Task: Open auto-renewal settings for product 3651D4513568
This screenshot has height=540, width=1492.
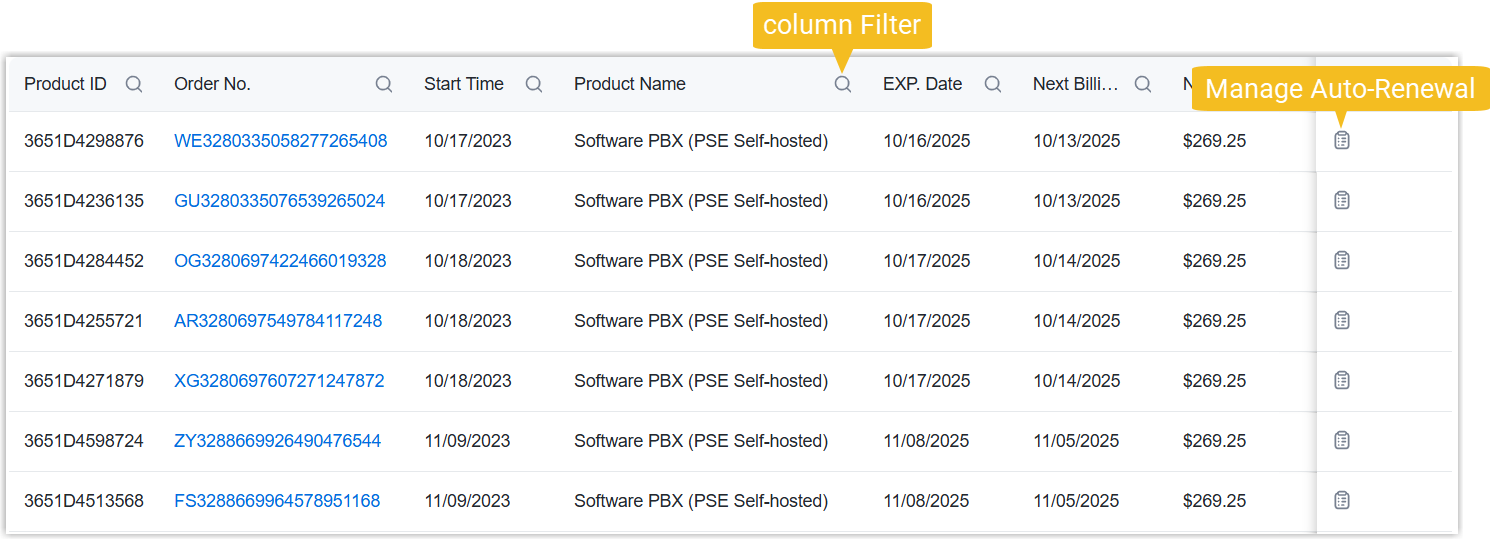Action: [1342, 501]
